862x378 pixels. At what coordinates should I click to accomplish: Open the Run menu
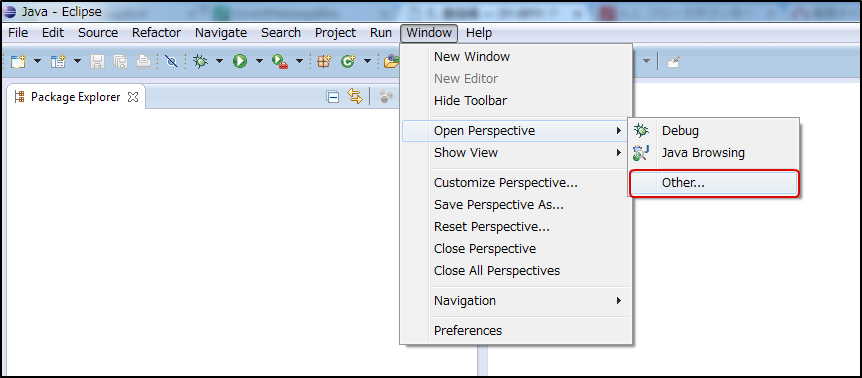pos(381,33)
